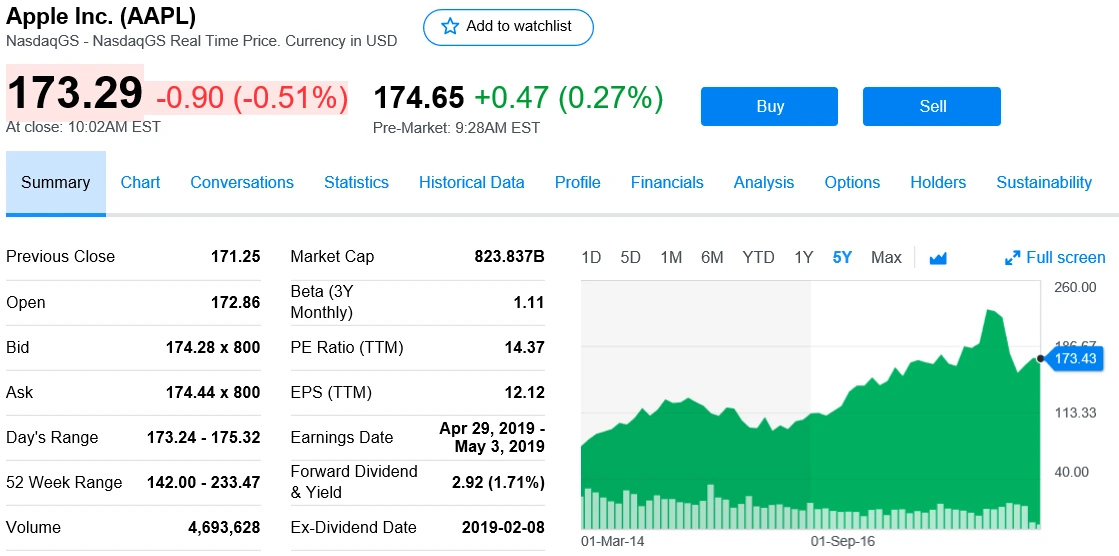Click the Market Cap value 823.837B
The height and width of the screenshot is (556, 1119).
coord(510,257)
